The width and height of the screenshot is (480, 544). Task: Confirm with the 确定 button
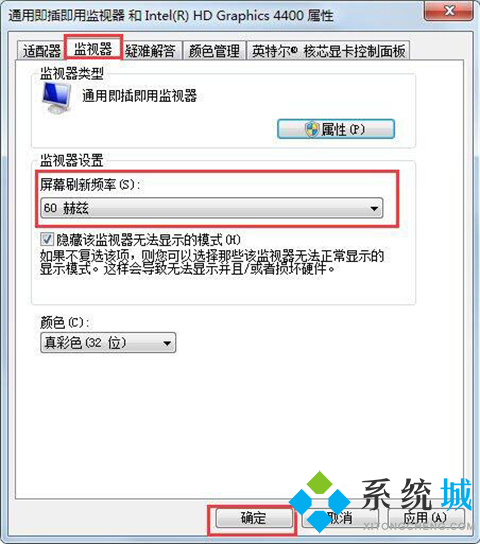tap(253, 519)
